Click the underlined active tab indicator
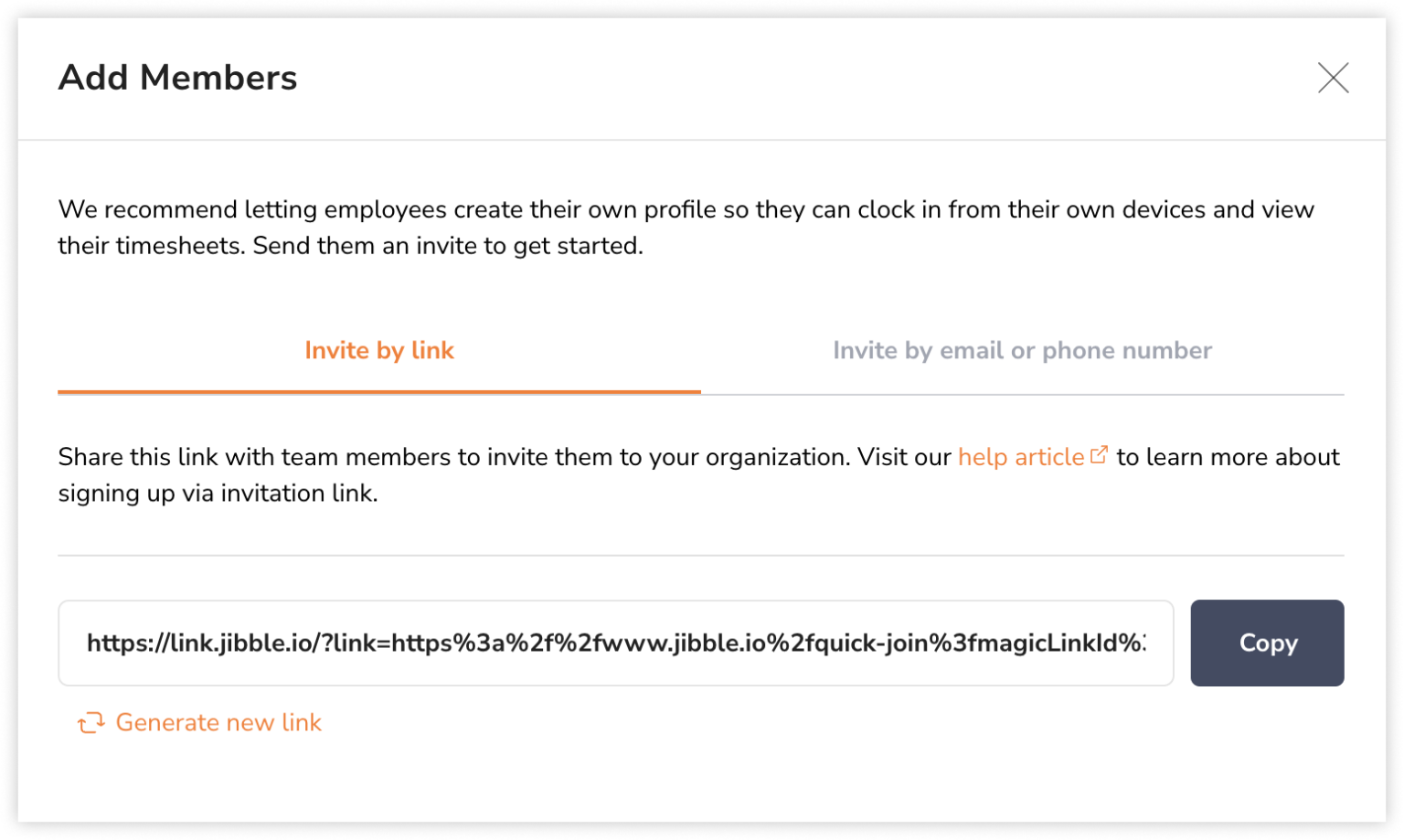1404x840 pixels. 378,393
